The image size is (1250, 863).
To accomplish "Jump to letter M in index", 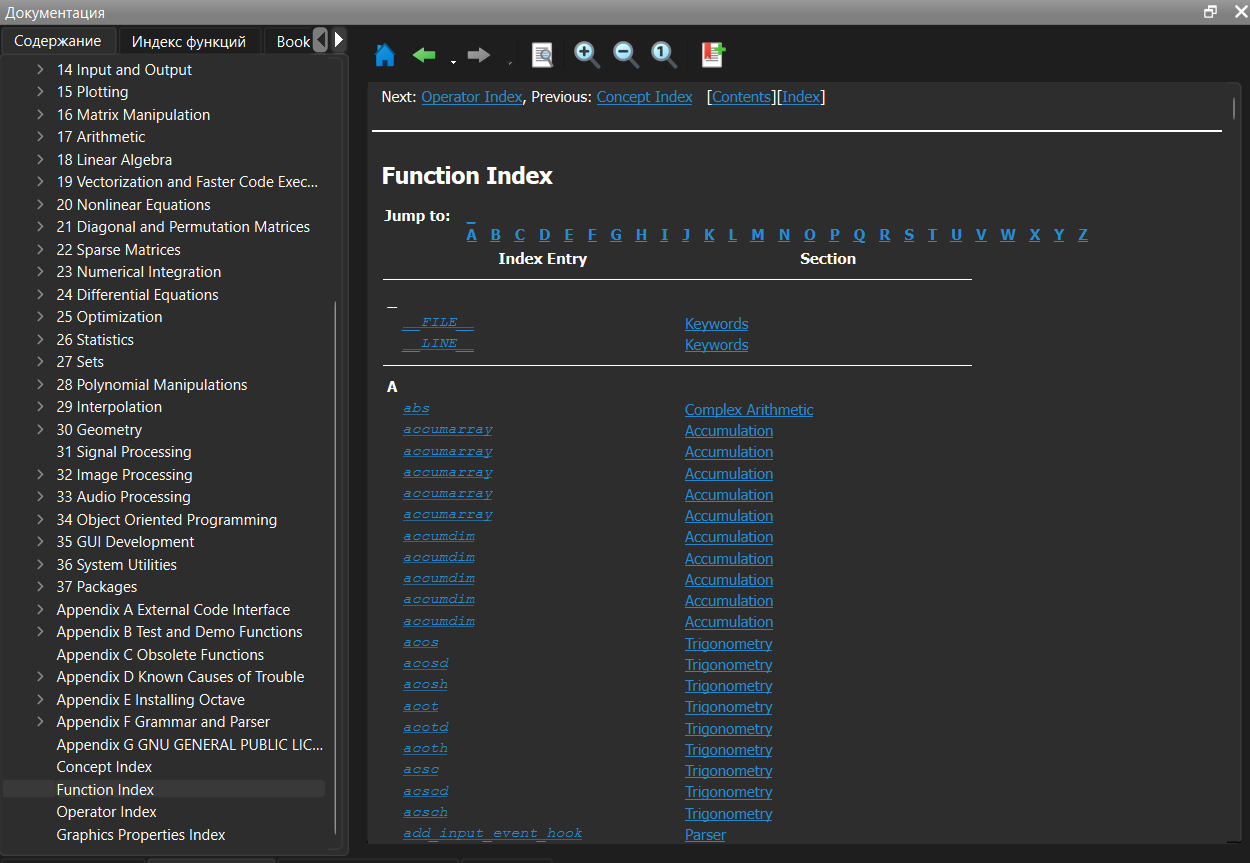I will (x=757, y=235).
